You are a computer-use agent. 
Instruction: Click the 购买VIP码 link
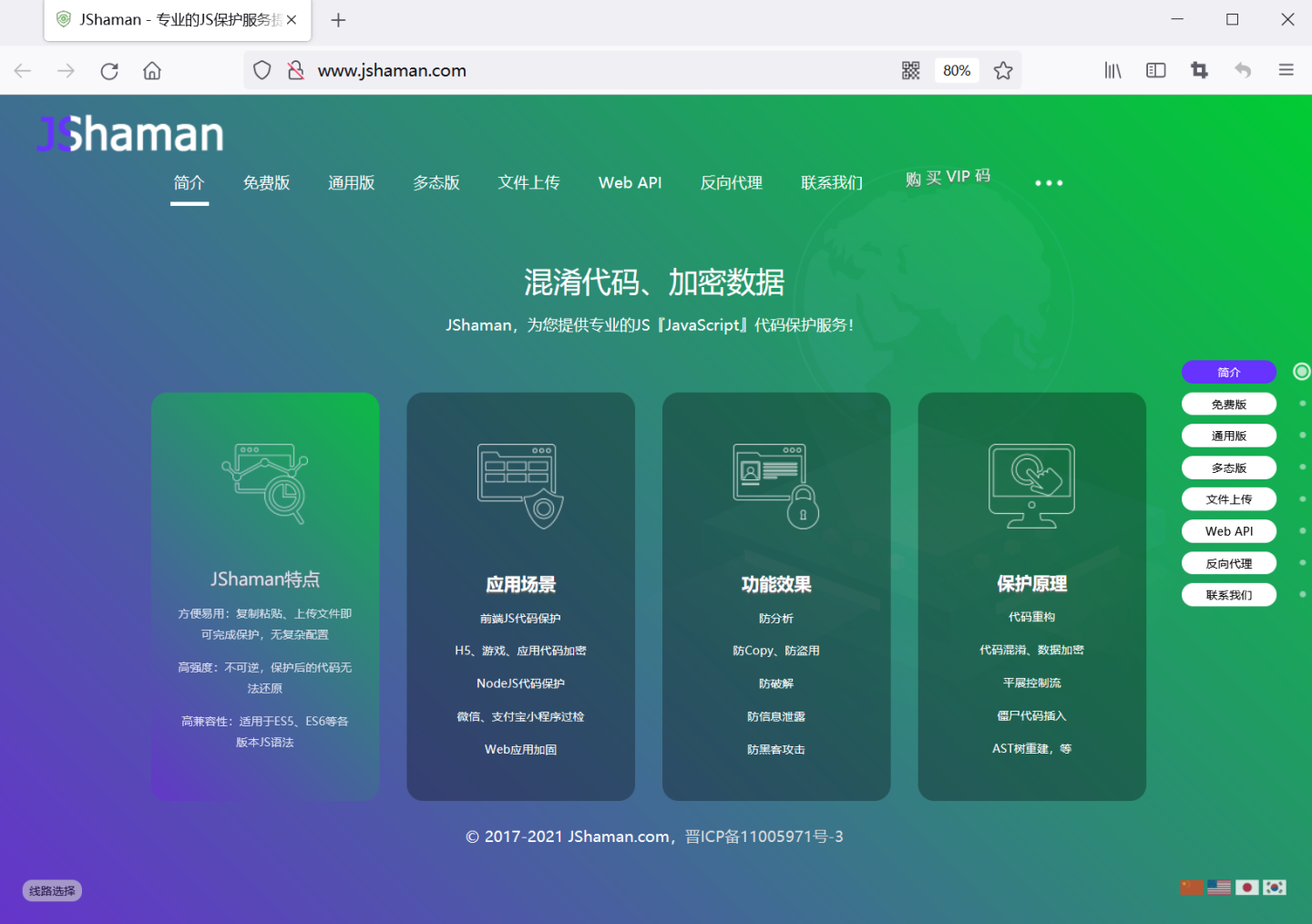[948, 178]
